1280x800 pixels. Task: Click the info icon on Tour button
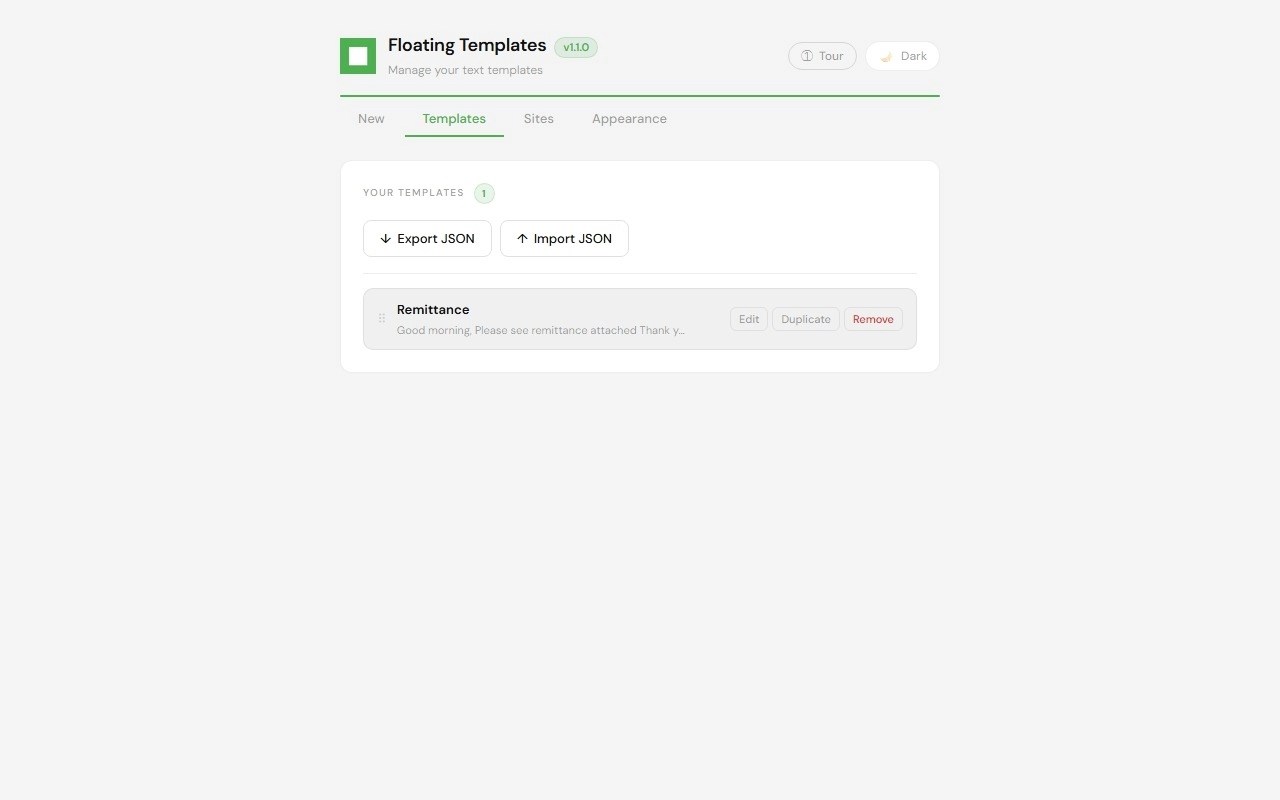[x=807, y=56]
